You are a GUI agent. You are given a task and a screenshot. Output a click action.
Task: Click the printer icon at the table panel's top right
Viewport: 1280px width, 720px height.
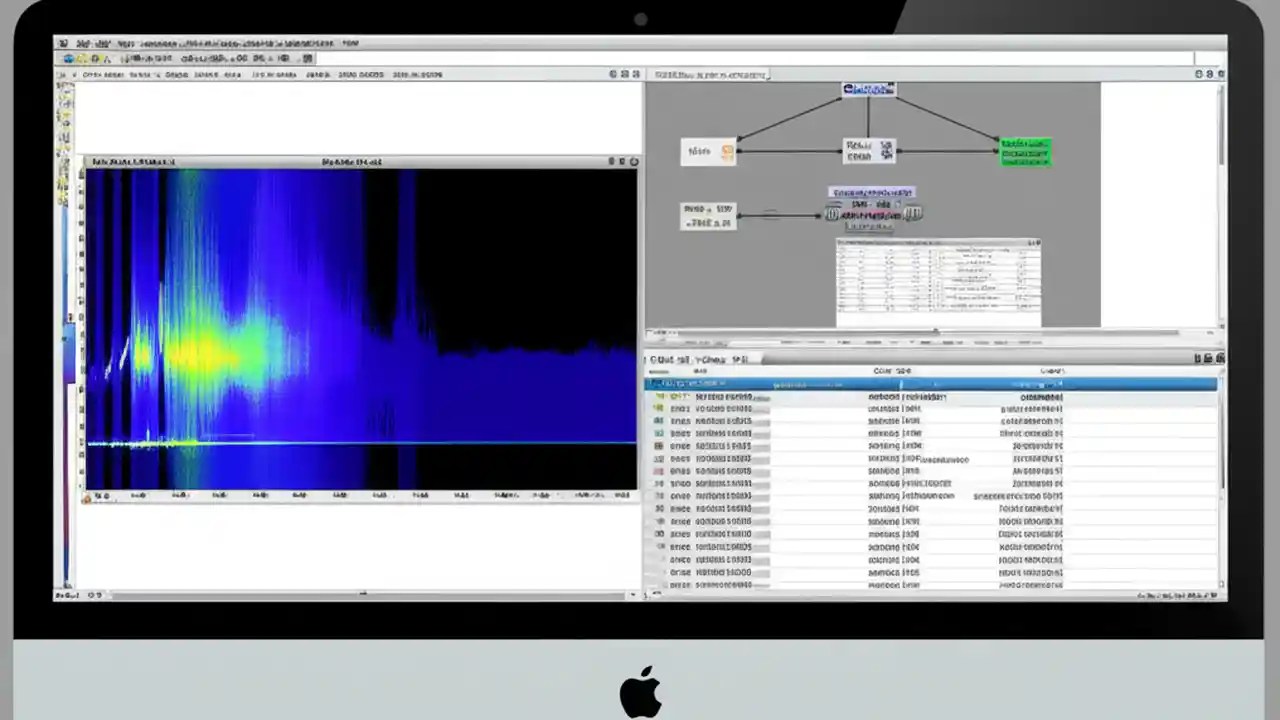1210,358
